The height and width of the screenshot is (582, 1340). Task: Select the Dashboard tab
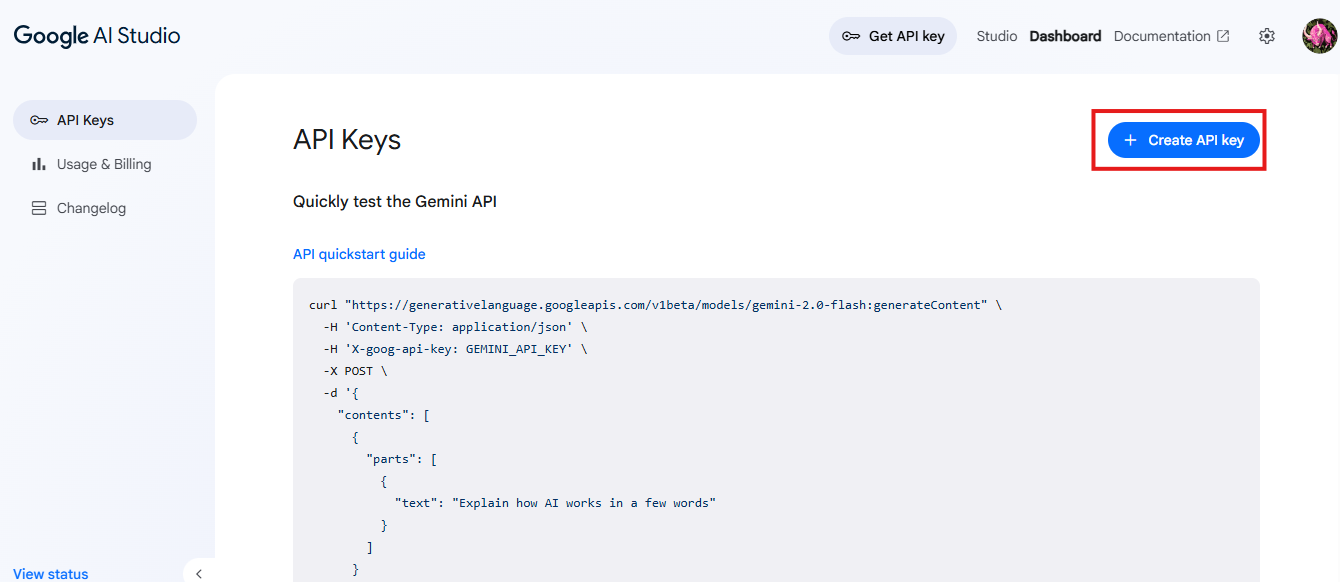(1065, 36)
